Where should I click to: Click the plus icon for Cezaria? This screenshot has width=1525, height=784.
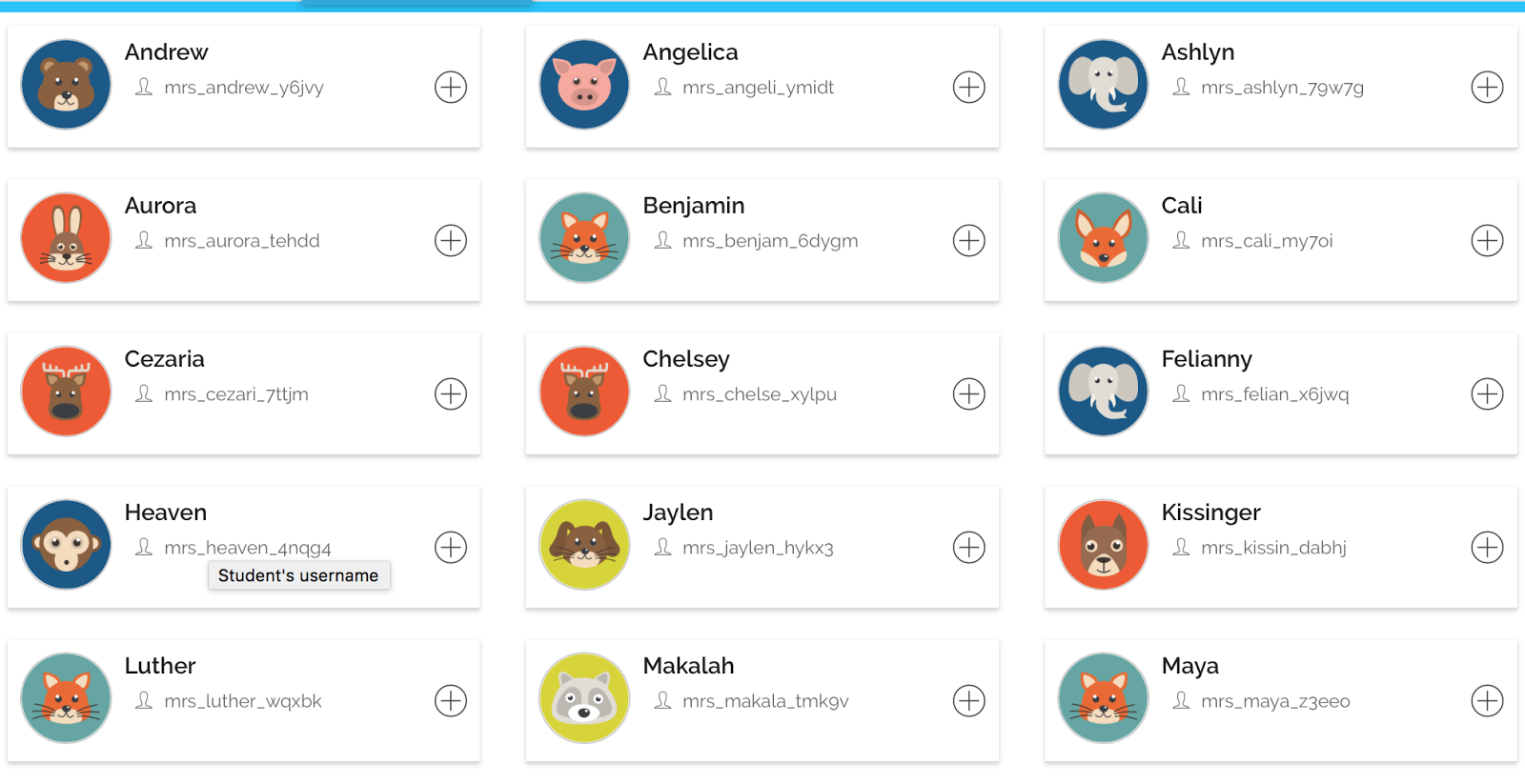point(451,394)
